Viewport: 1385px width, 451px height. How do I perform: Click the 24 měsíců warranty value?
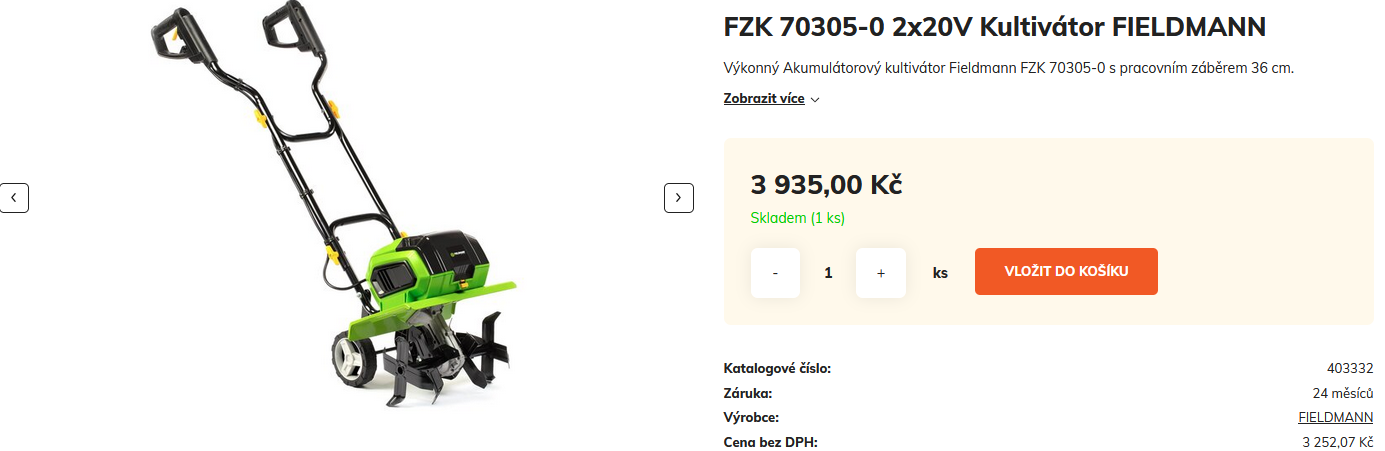[x=1343, y=393]
